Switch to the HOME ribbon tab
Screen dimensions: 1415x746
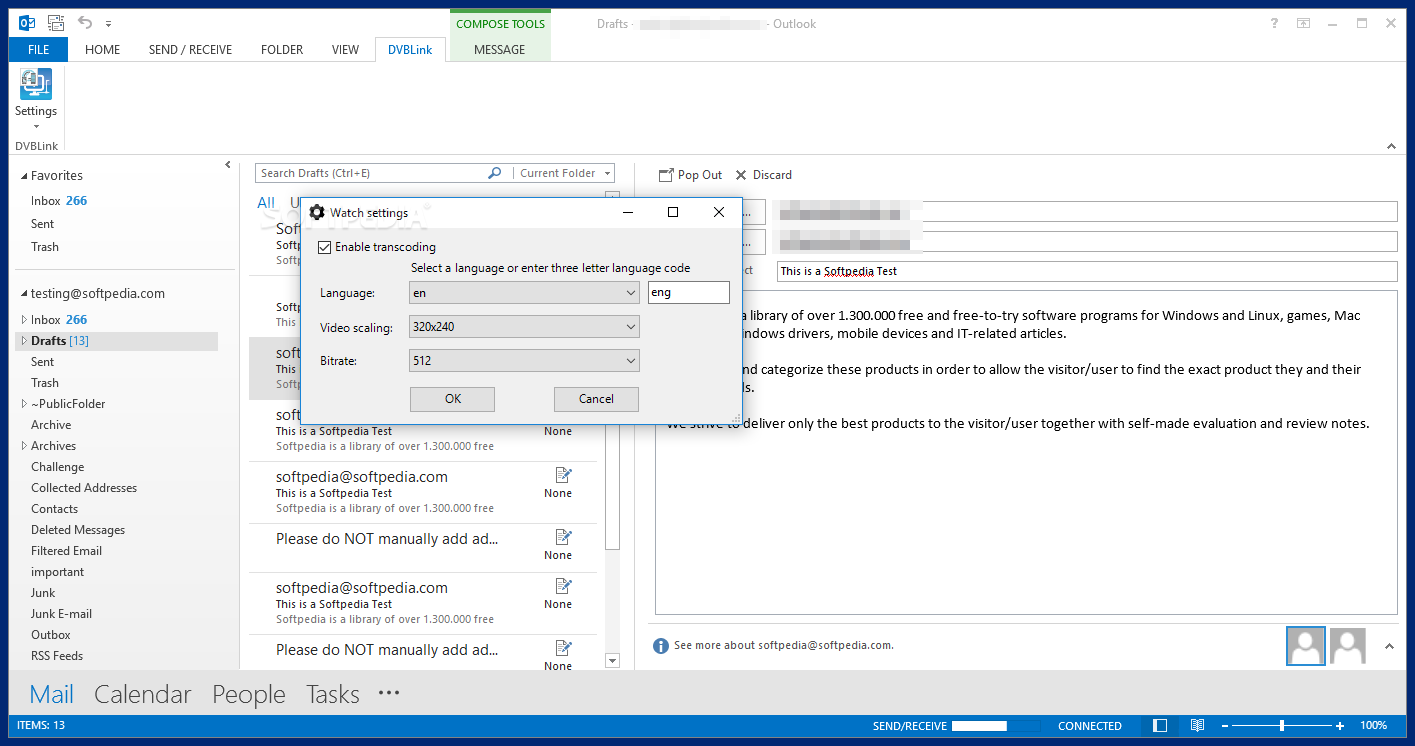point(102,50)
